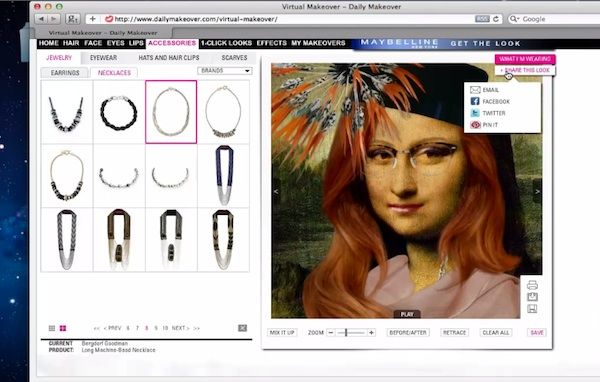Click the Virtual Makeover browser tab
Image resolution: width=600 pixels, height=382 pixels.
point(103,33)
